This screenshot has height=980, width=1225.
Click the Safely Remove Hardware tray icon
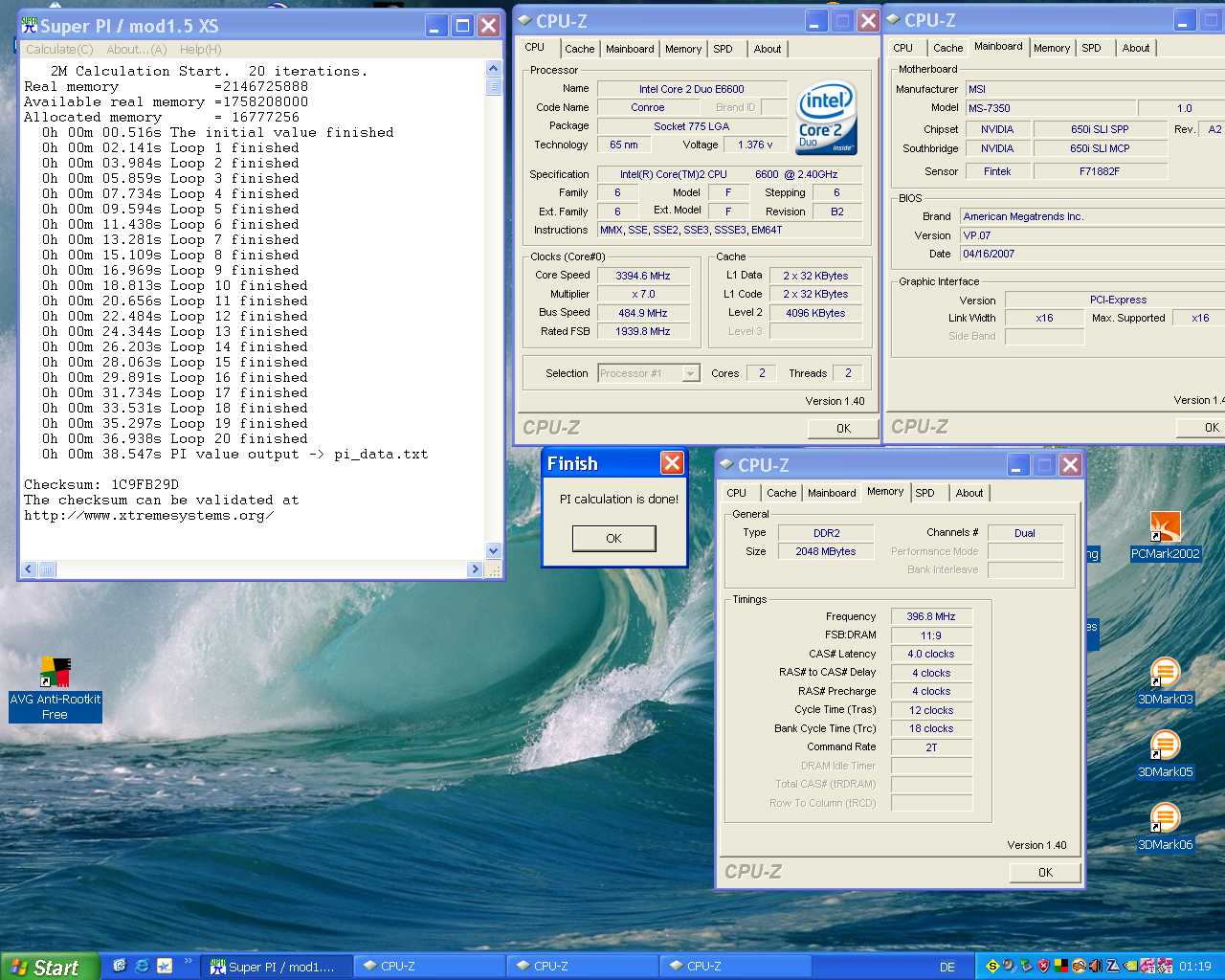(x=1026, y=966)
